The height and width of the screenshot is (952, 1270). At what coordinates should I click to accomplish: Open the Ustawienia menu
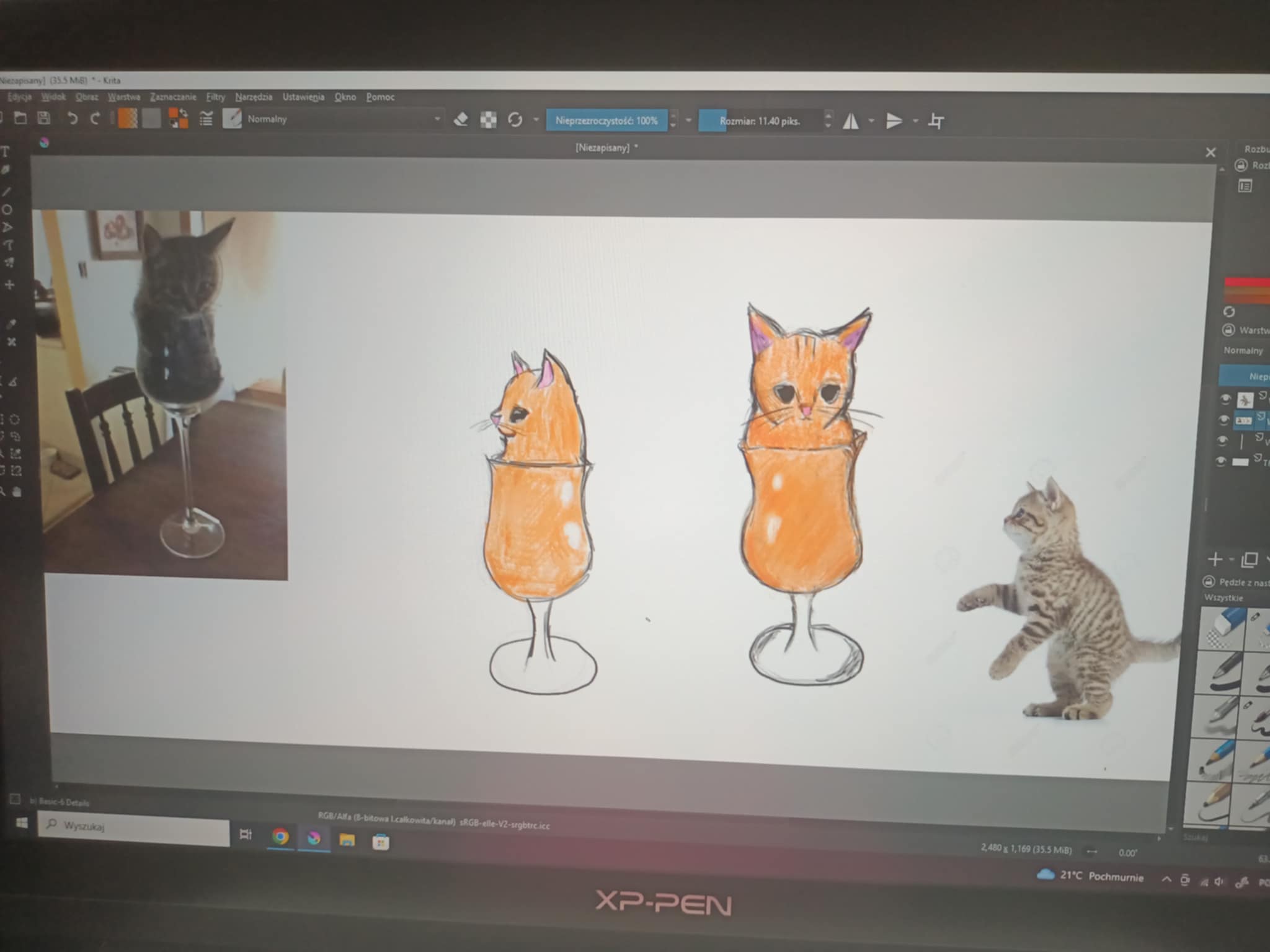click(303, 97)
